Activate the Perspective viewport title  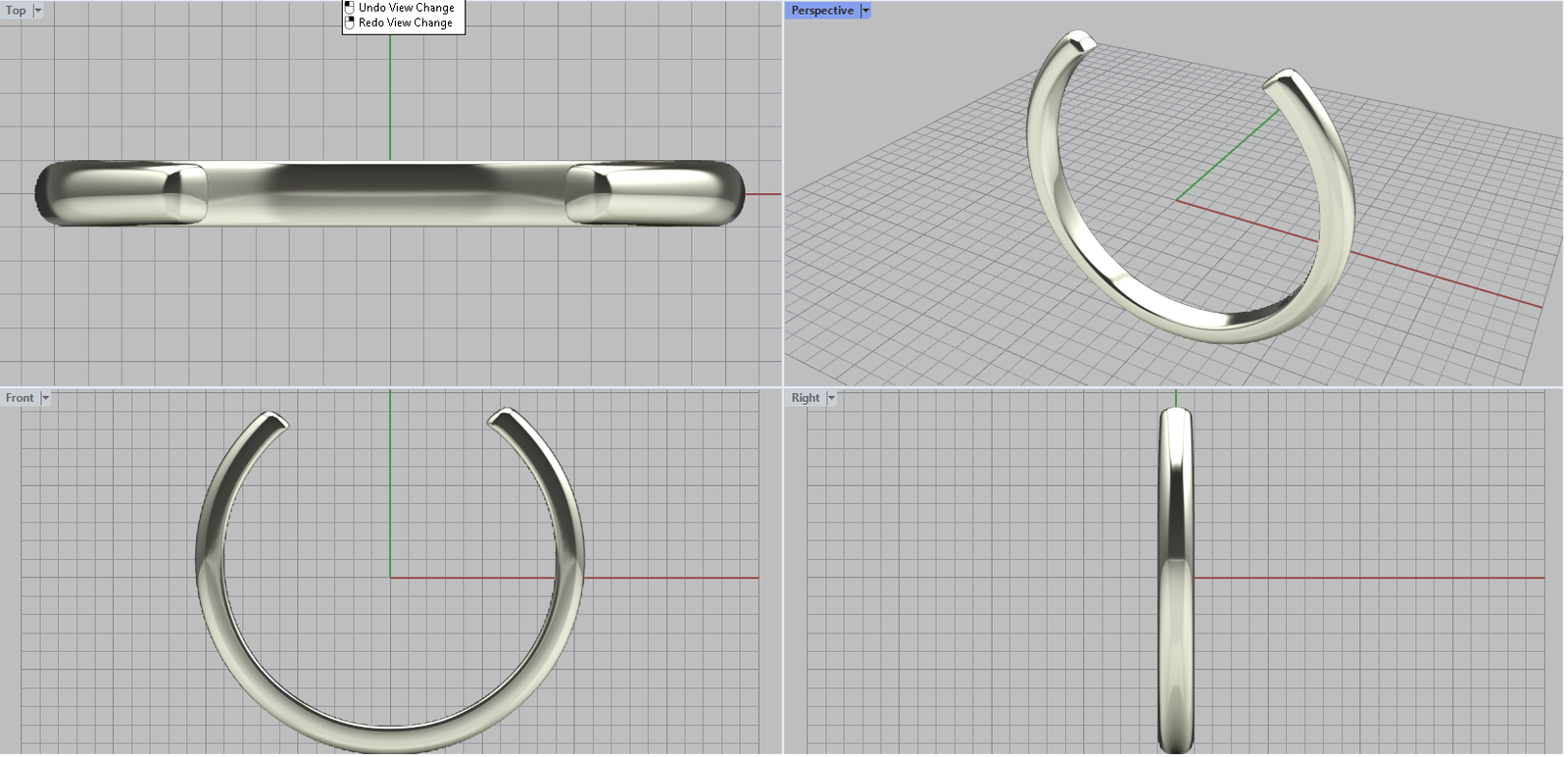coord(821,11)
